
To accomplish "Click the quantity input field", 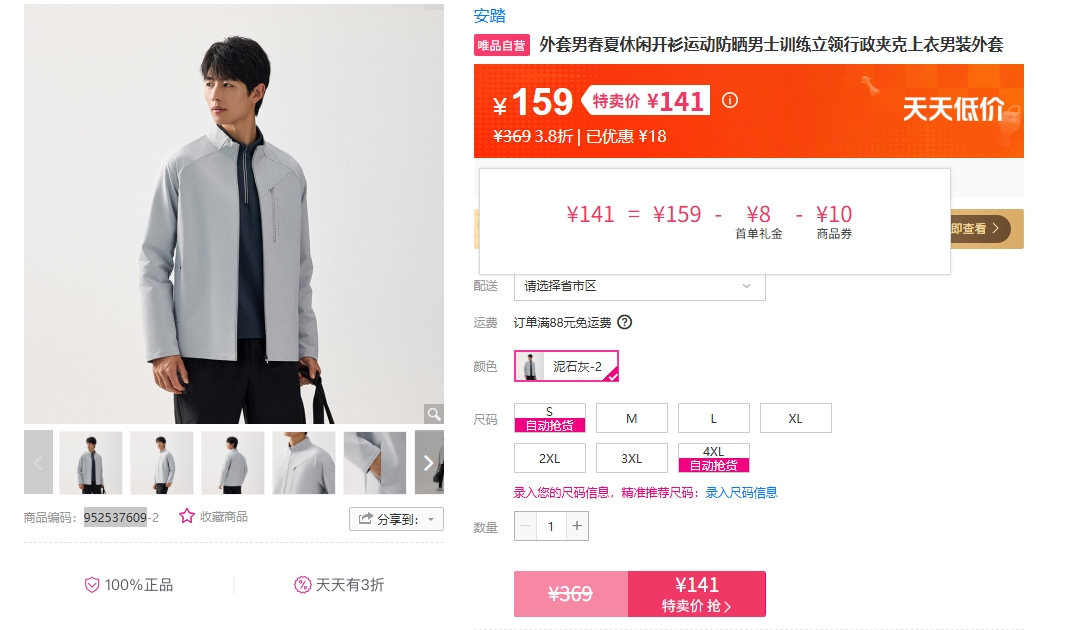I will [x=551, y=526].
